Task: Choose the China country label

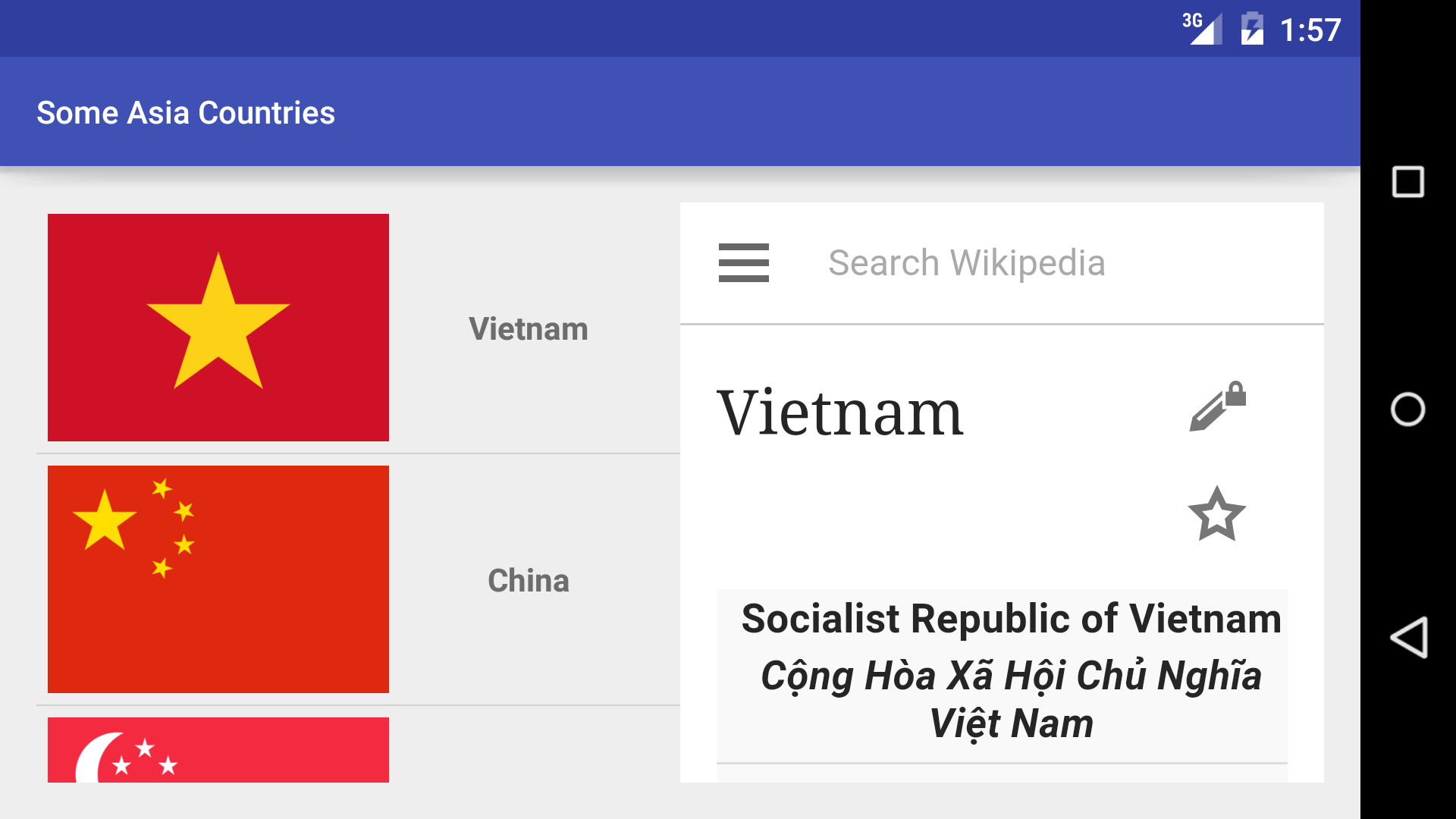Action: tap(529, 581)
